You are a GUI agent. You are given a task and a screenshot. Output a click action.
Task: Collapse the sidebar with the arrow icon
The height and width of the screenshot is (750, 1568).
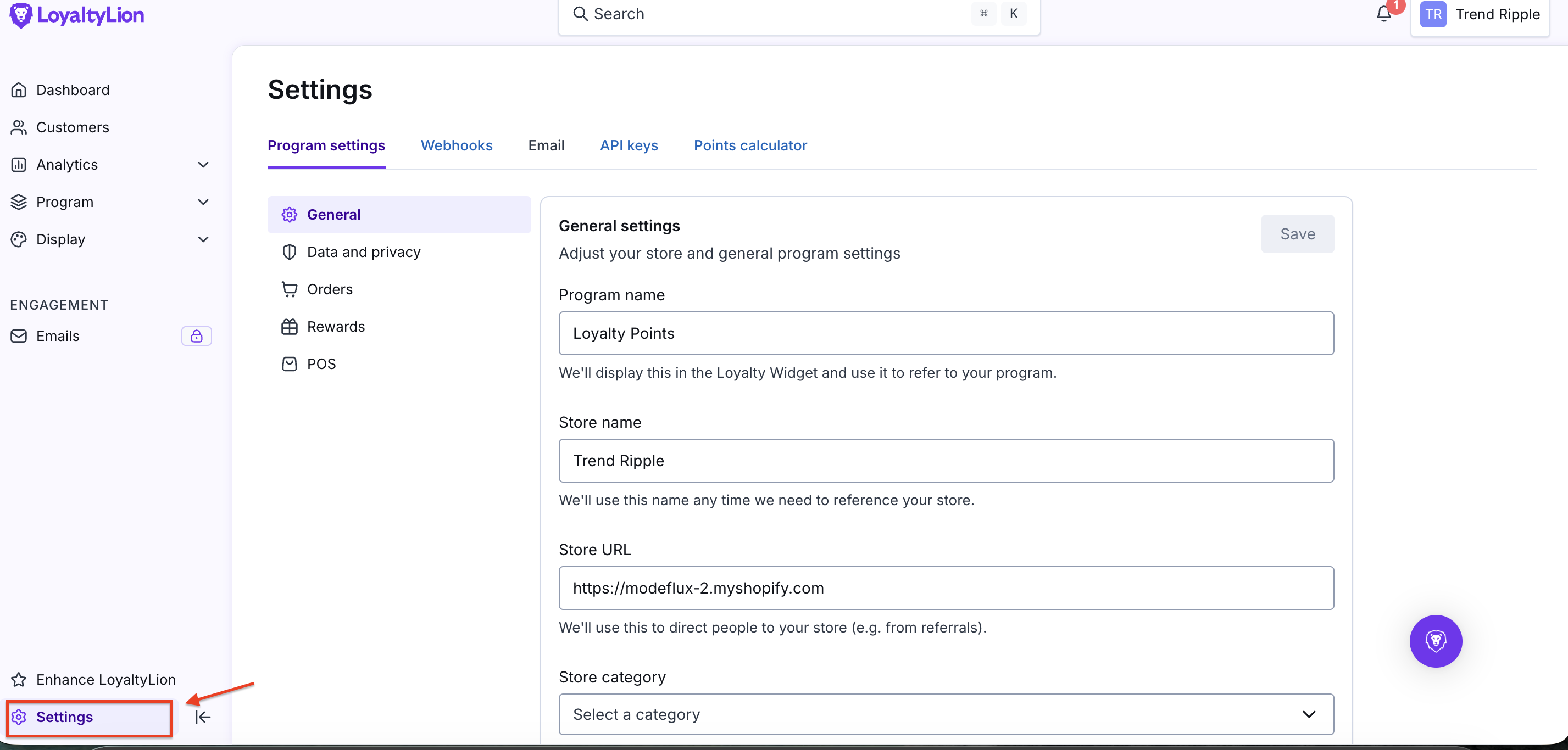click(x=203, y=717)
